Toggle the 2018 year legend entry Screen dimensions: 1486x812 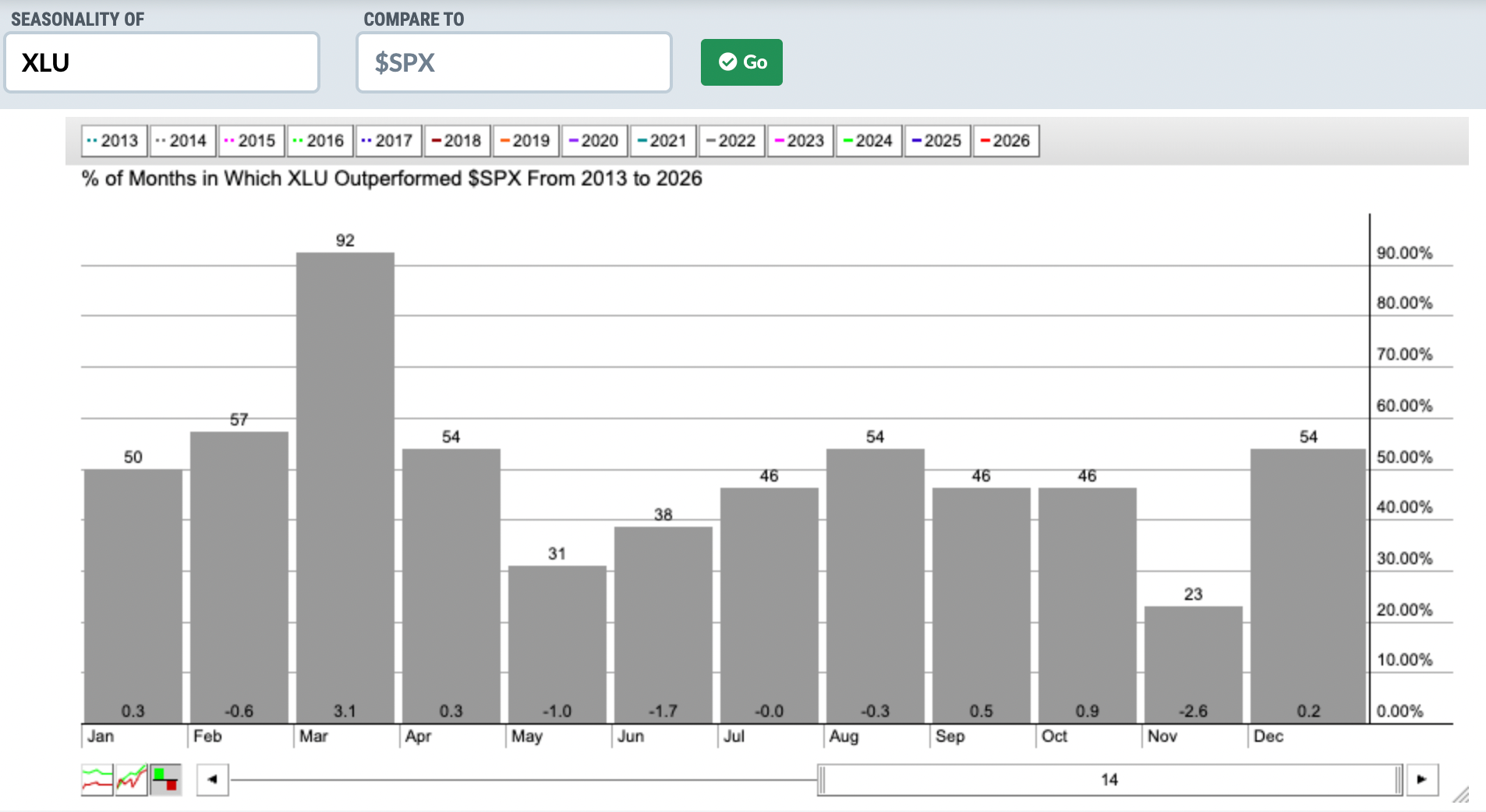point(457,141)
